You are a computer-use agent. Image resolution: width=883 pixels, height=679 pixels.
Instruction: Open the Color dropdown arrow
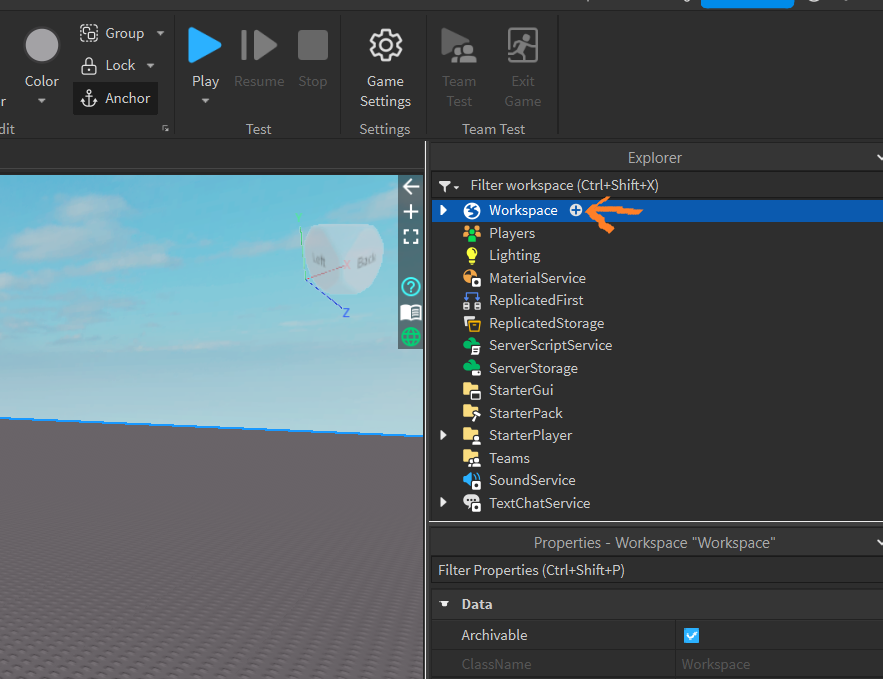[x=42, y=101]
